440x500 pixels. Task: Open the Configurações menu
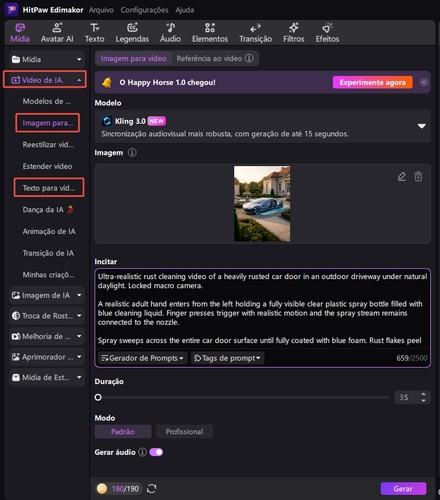pos(145,10)
